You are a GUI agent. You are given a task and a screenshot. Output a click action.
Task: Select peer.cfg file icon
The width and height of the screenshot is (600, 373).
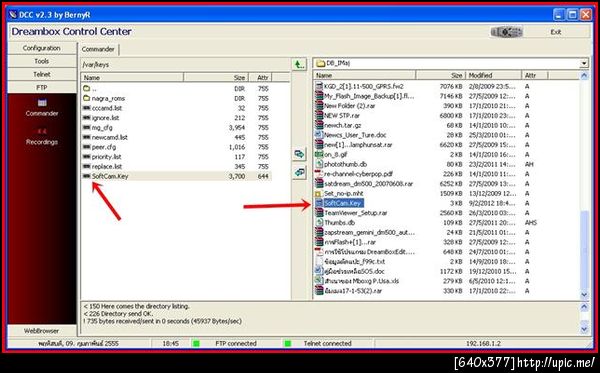tap(86, 147)
